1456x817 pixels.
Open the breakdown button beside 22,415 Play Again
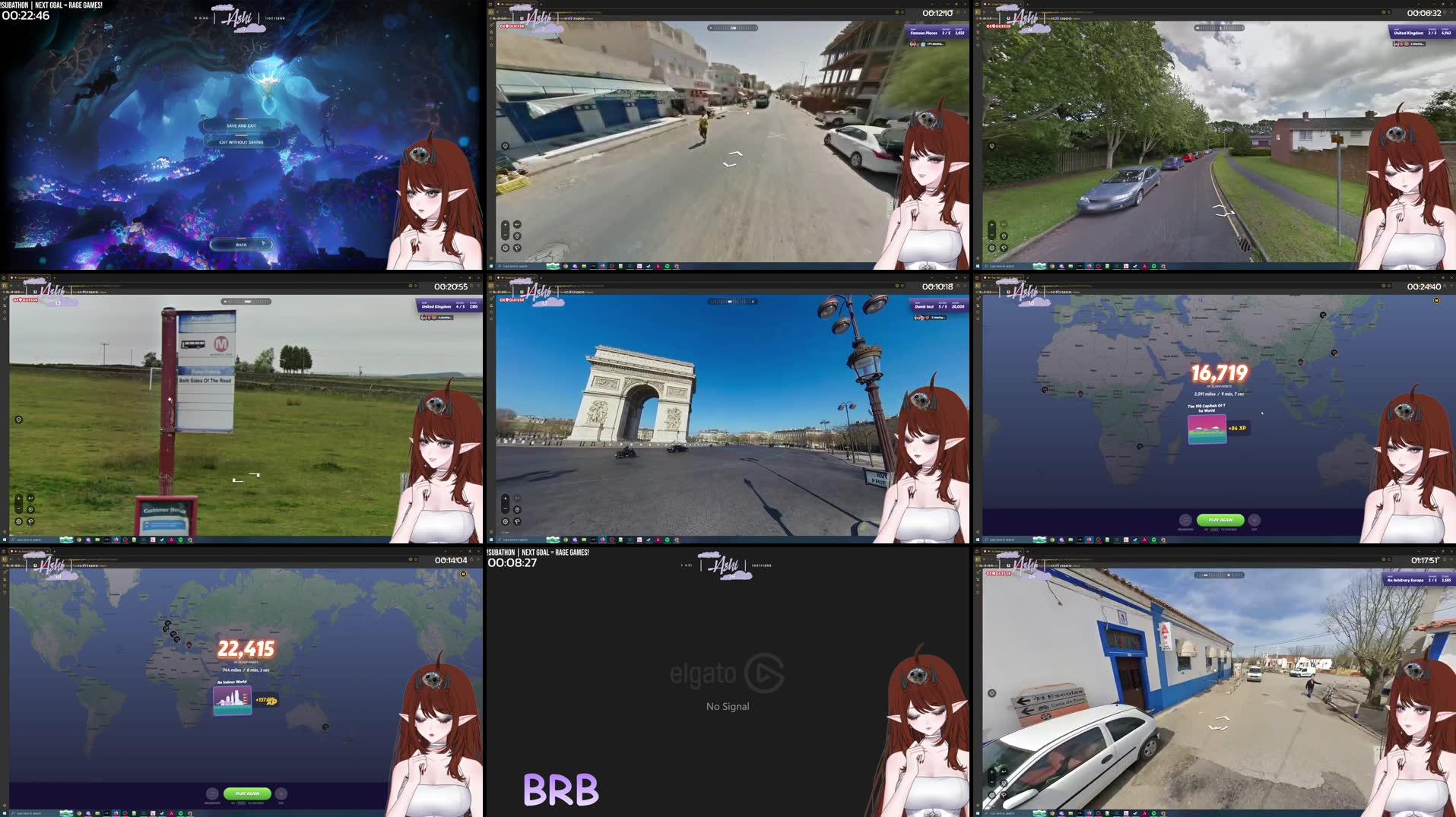[x=212, y=793]
